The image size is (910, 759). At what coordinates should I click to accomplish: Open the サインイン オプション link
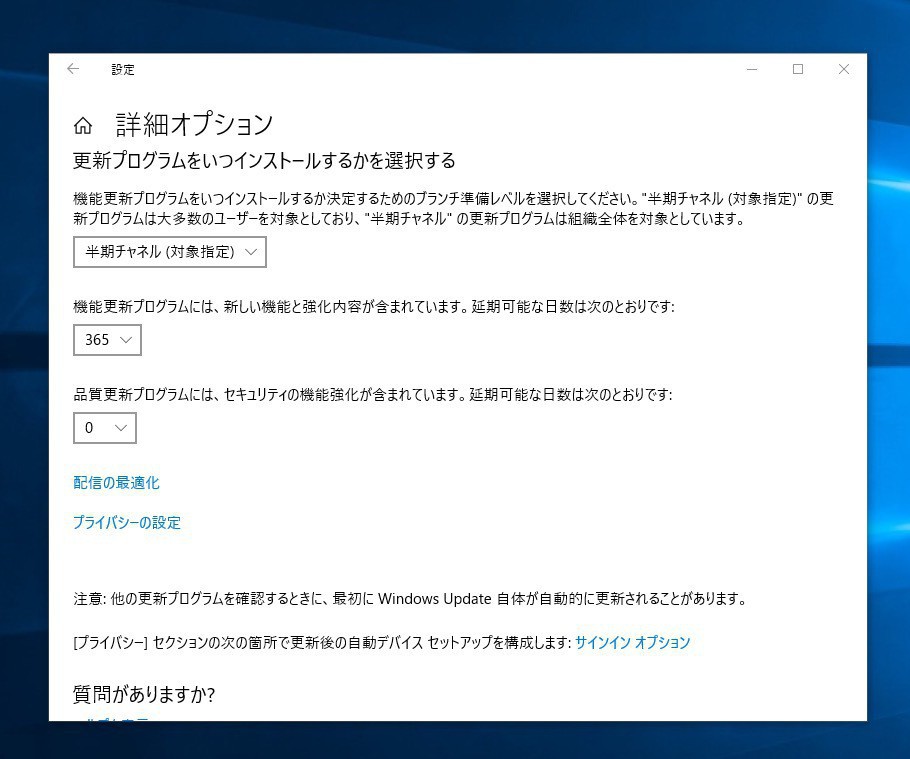pyautogui.click(x=633, y=642)
